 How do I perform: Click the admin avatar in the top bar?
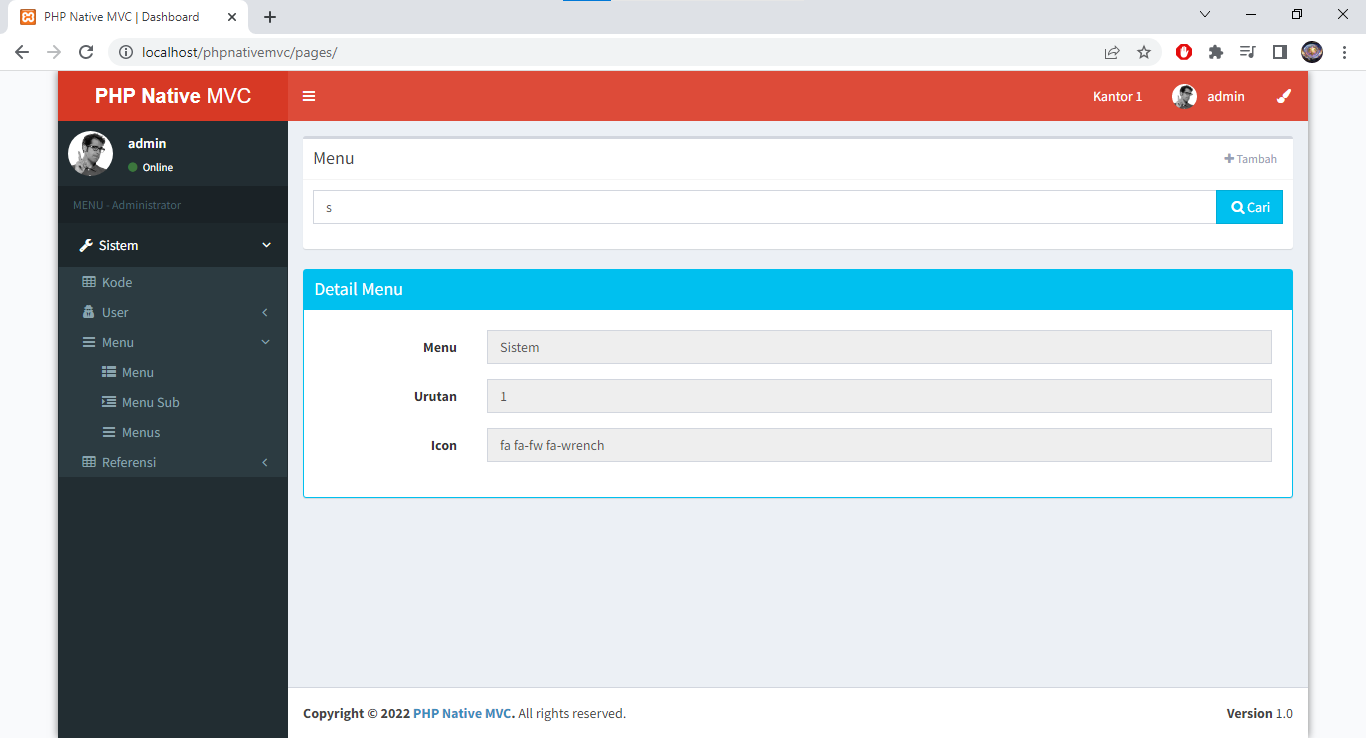click(1184, 96)
